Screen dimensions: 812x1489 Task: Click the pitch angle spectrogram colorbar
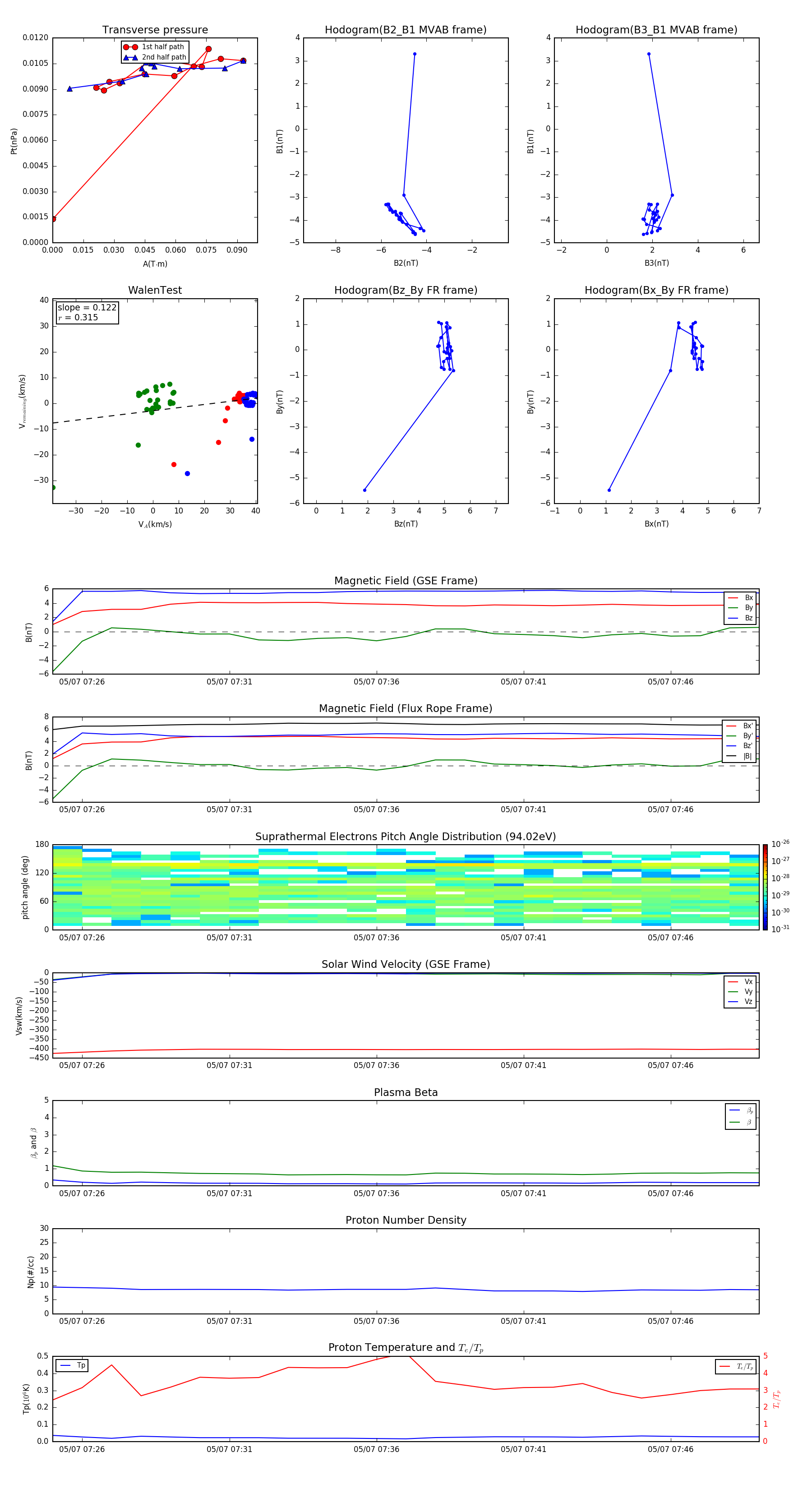[765, 887]
